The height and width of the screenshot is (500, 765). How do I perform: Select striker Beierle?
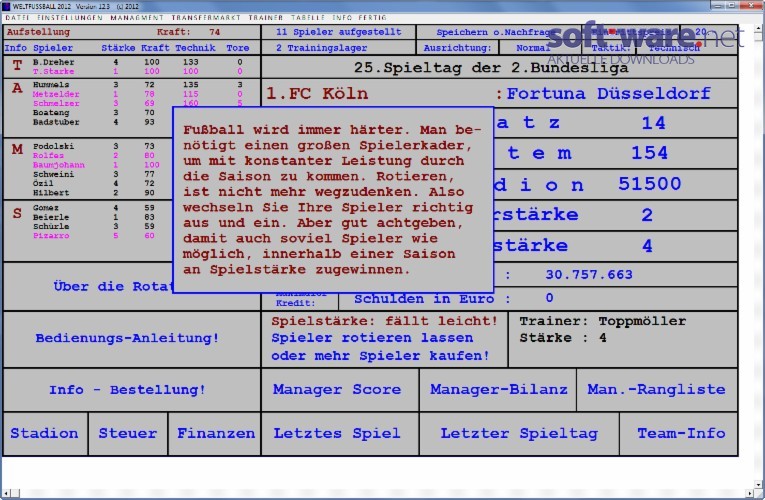(51, 217)
